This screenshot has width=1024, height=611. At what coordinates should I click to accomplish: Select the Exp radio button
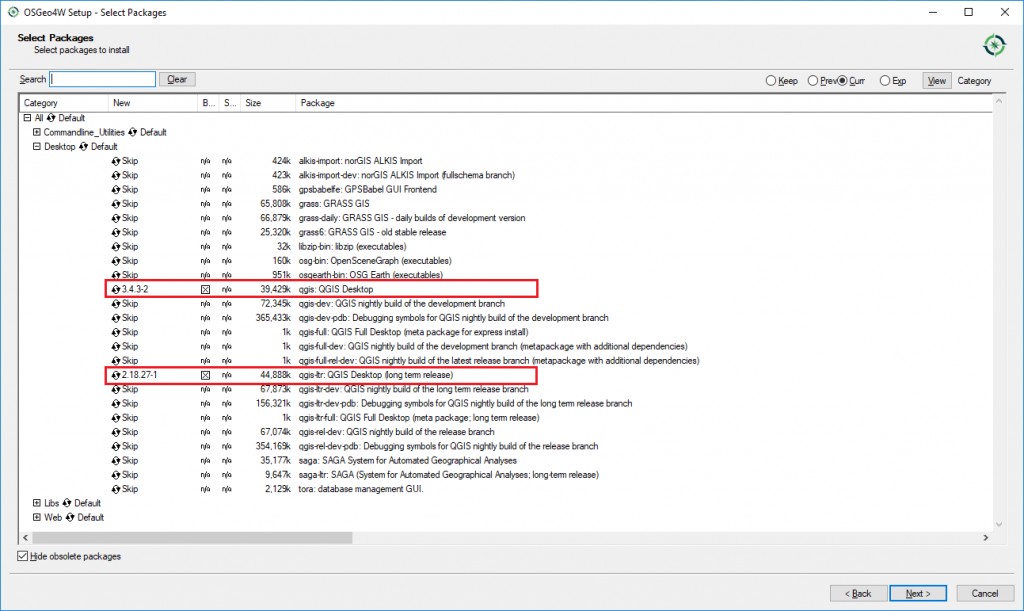[x=884, y=81]
